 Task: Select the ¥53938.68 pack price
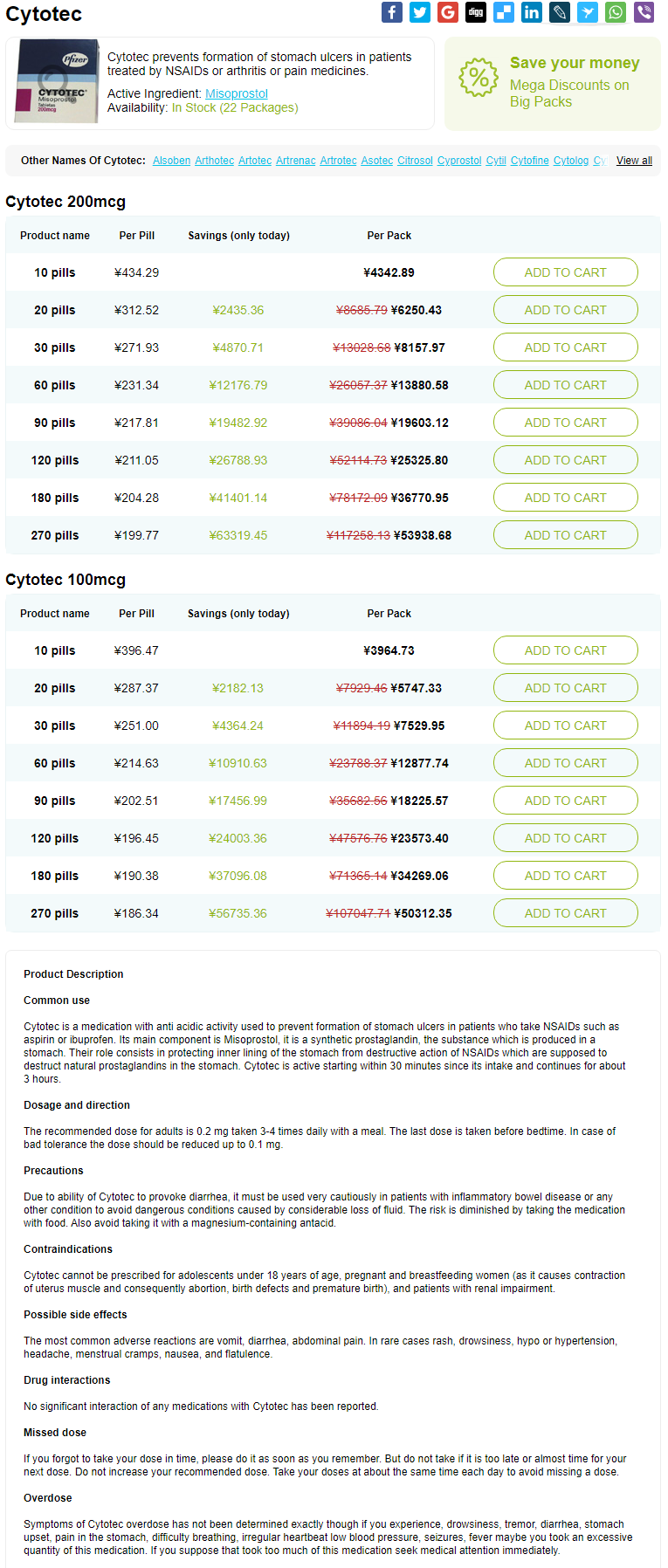pos(423,535)
